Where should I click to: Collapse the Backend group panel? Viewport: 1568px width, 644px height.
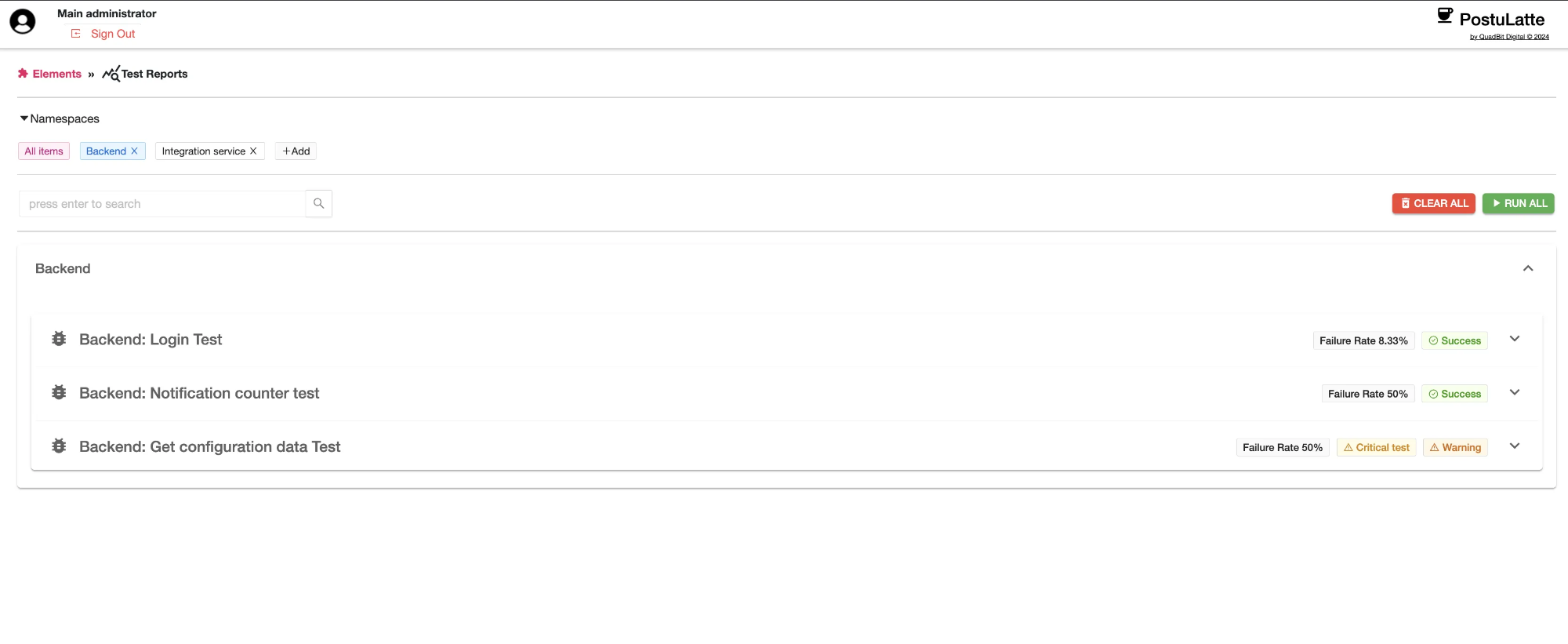(x=1527, y=268)
